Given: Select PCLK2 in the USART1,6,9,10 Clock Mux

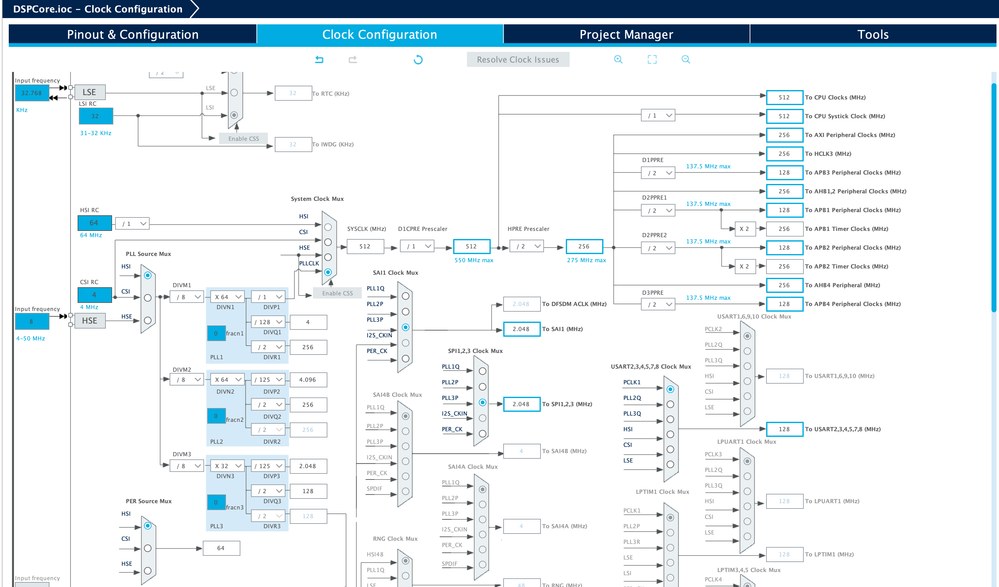Looking at the screenshot, I should pyautogui.click(x=747, y=335).
